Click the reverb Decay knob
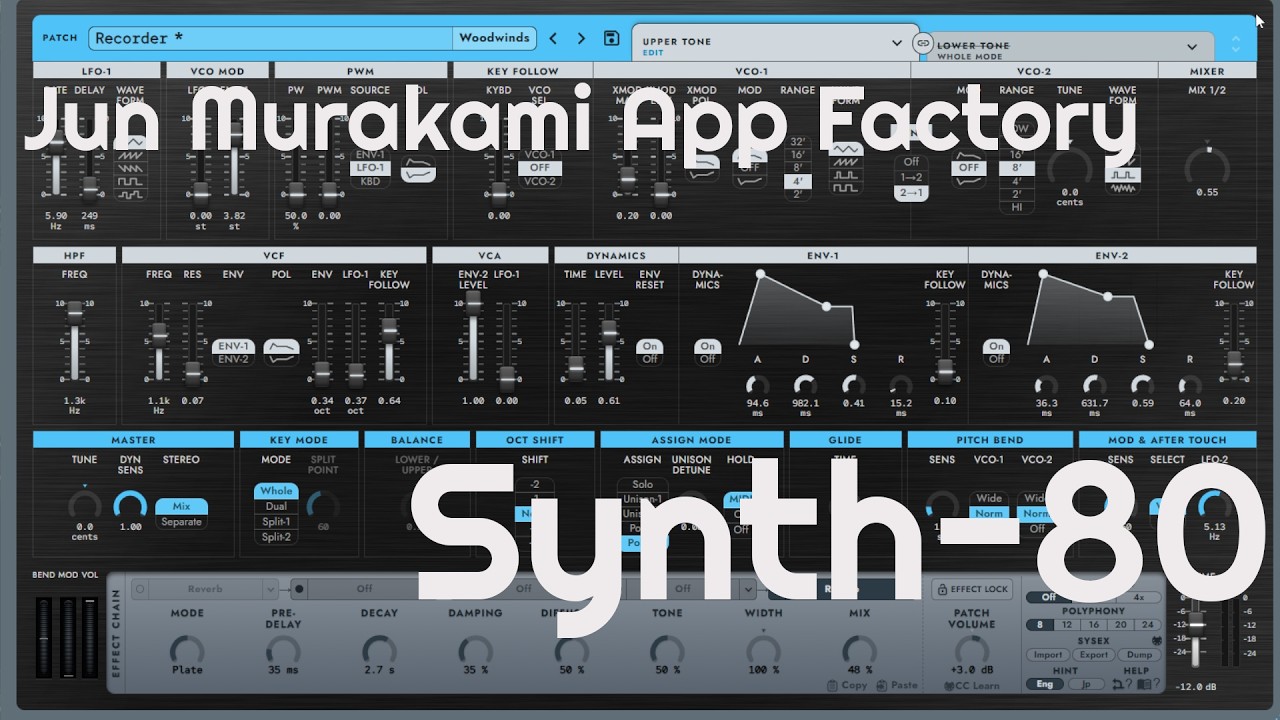This screenshot has height=720, width=1280. (379, 650)
